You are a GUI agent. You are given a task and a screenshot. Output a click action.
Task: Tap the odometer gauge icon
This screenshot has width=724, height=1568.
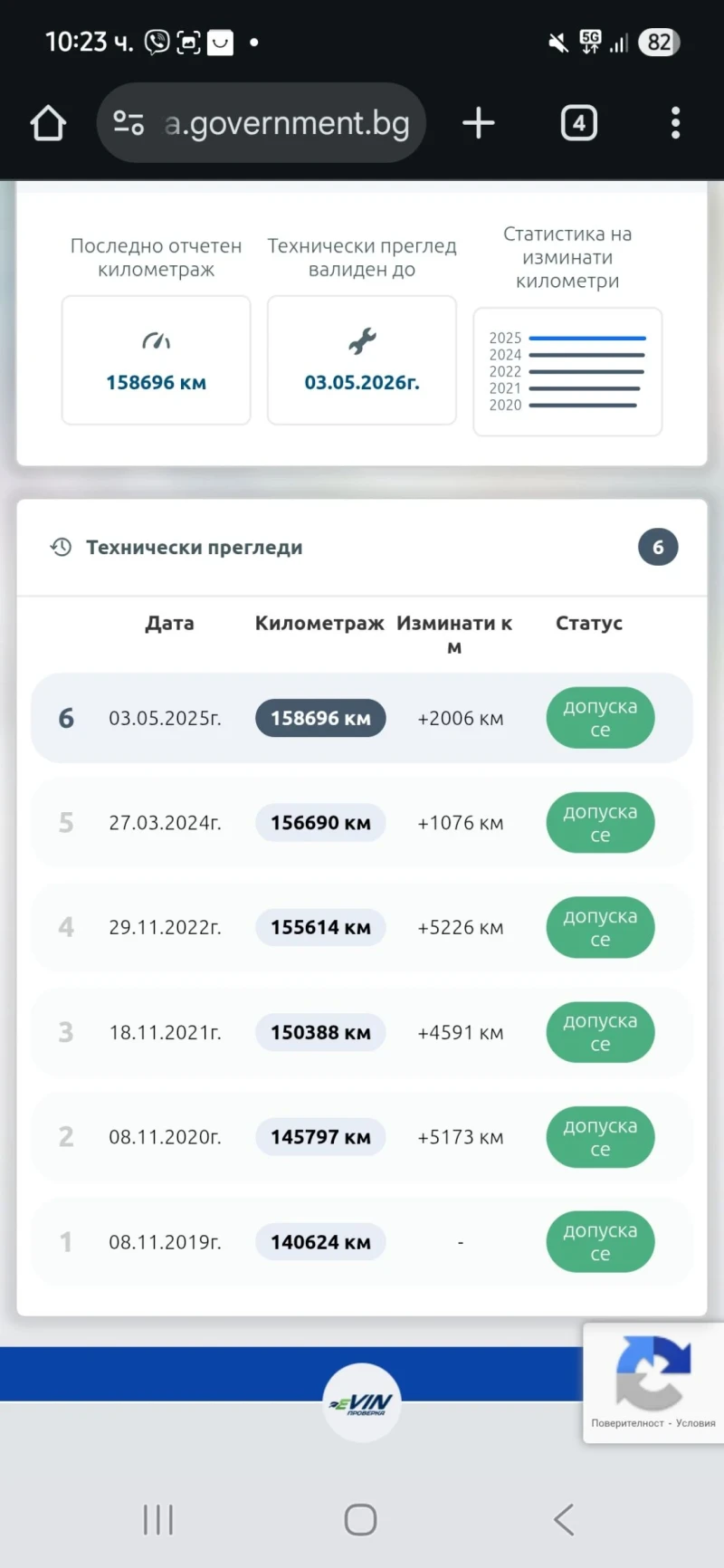(x=156, y=341)
